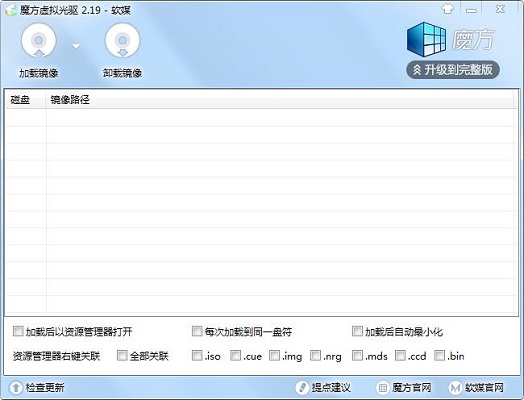Click the 检查更新 up-arrow icon

coord(15,388)
